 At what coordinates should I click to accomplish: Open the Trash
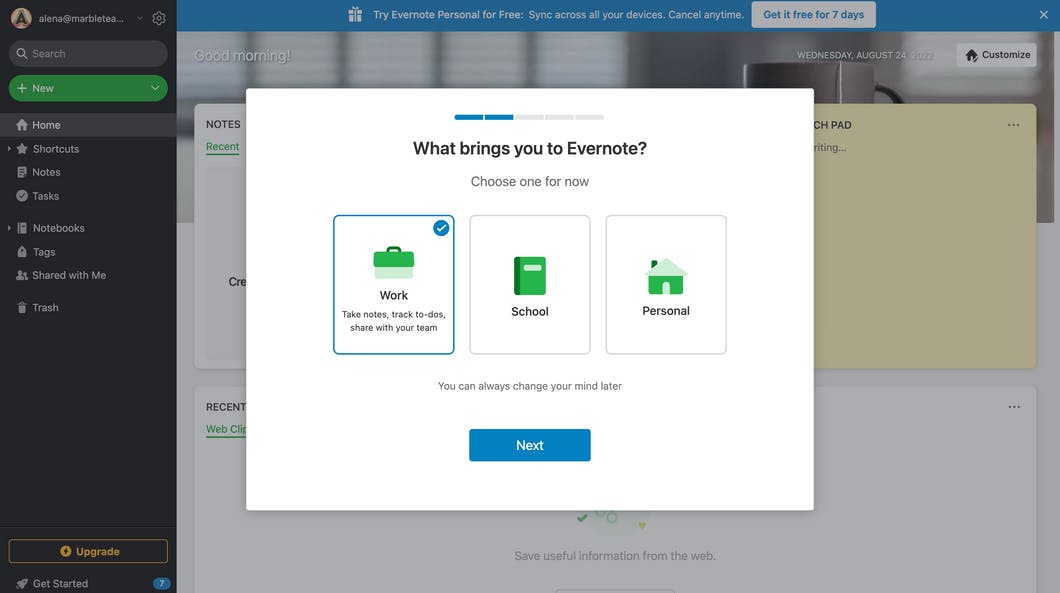tap(44, 307)
